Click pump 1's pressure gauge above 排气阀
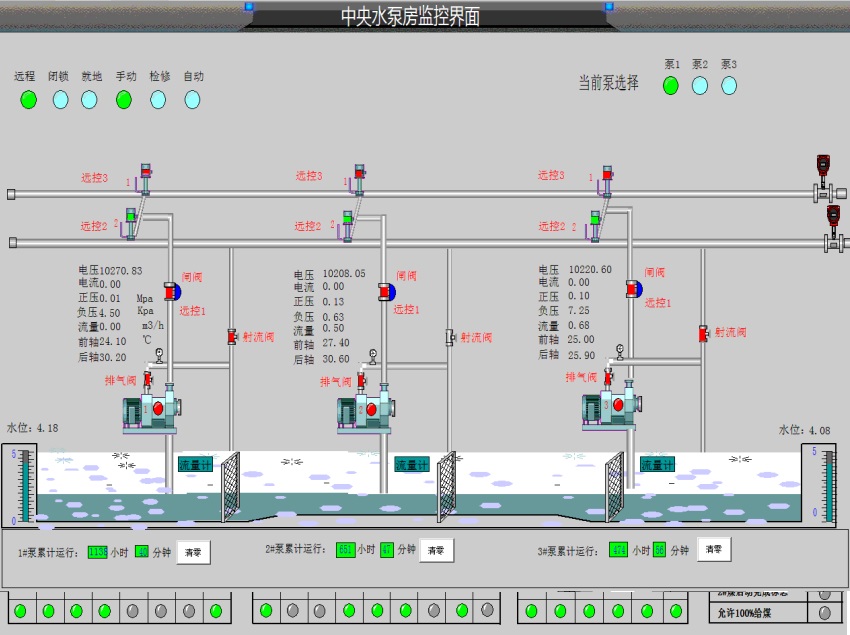This screenshot has height=635, width=850. 158,354
